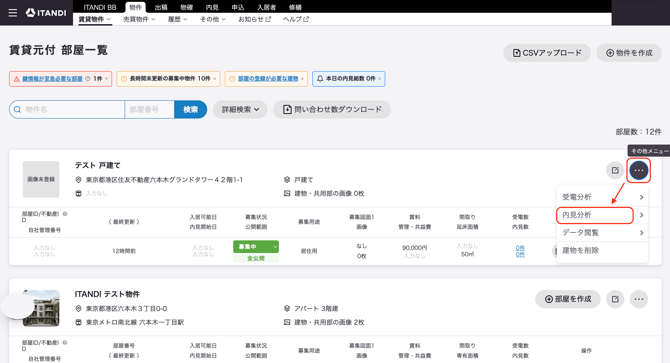Open the hamburger main menu
Viewport: 670px width, 363px height.
13,13
